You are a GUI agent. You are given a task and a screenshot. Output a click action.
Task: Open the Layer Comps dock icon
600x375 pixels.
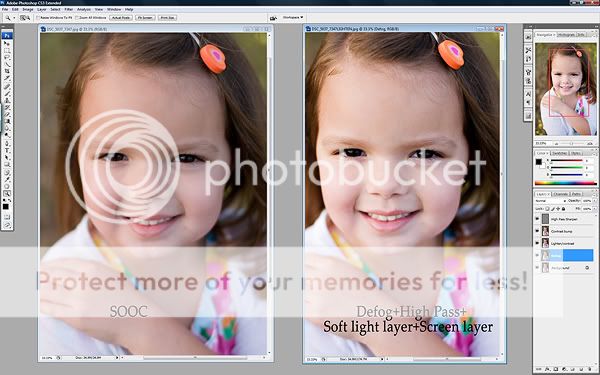528,116
